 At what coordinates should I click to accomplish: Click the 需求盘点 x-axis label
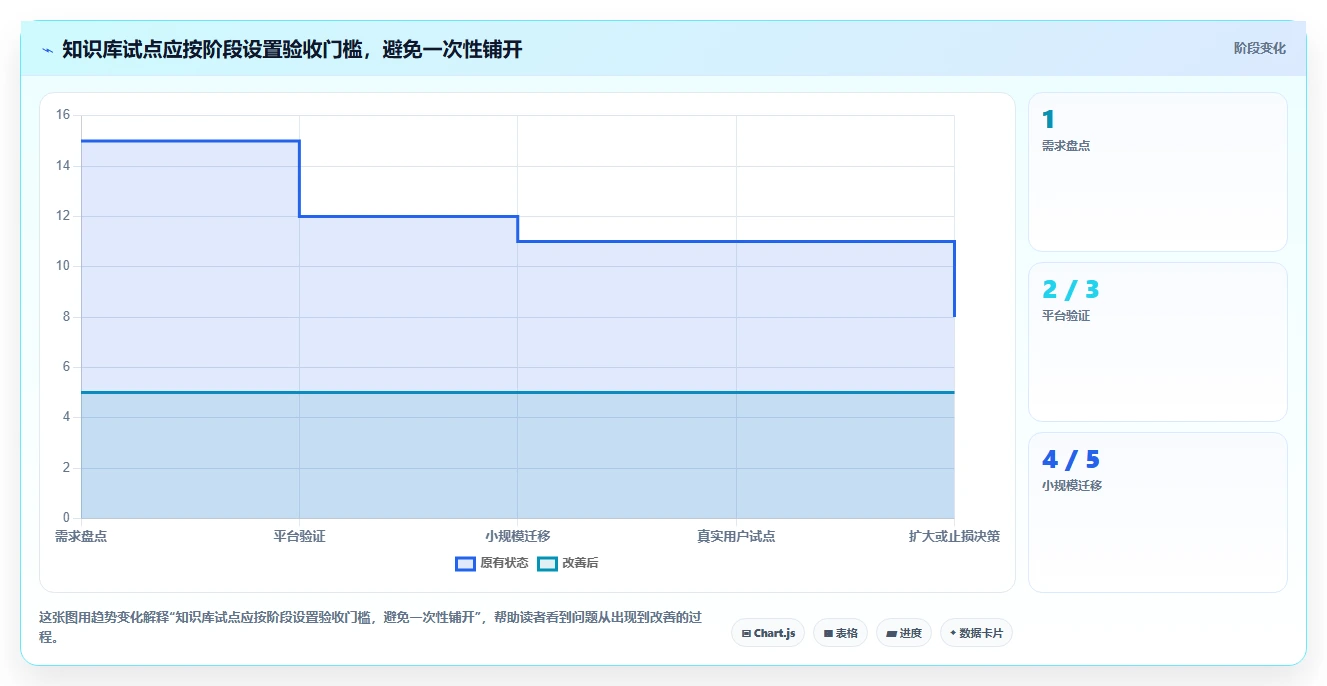(x=81, y=536)
